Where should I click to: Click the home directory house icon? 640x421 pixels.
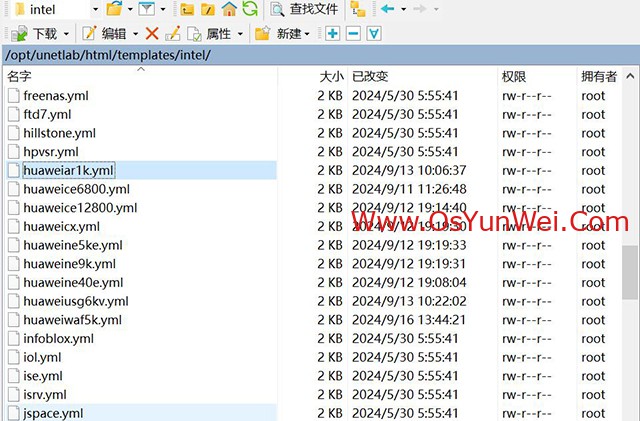click(x=229, y=9)
